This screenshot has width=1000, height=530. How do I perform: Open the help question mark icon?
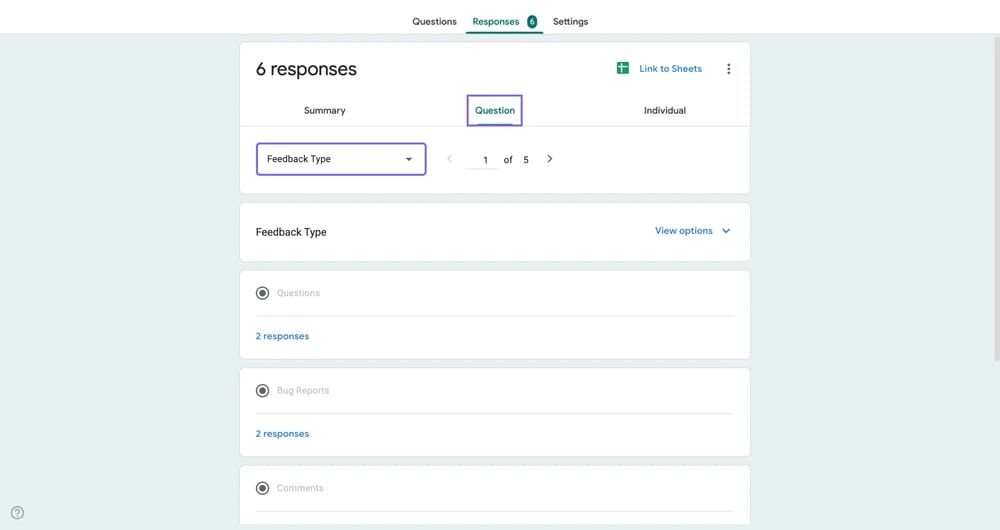(17, 513)
